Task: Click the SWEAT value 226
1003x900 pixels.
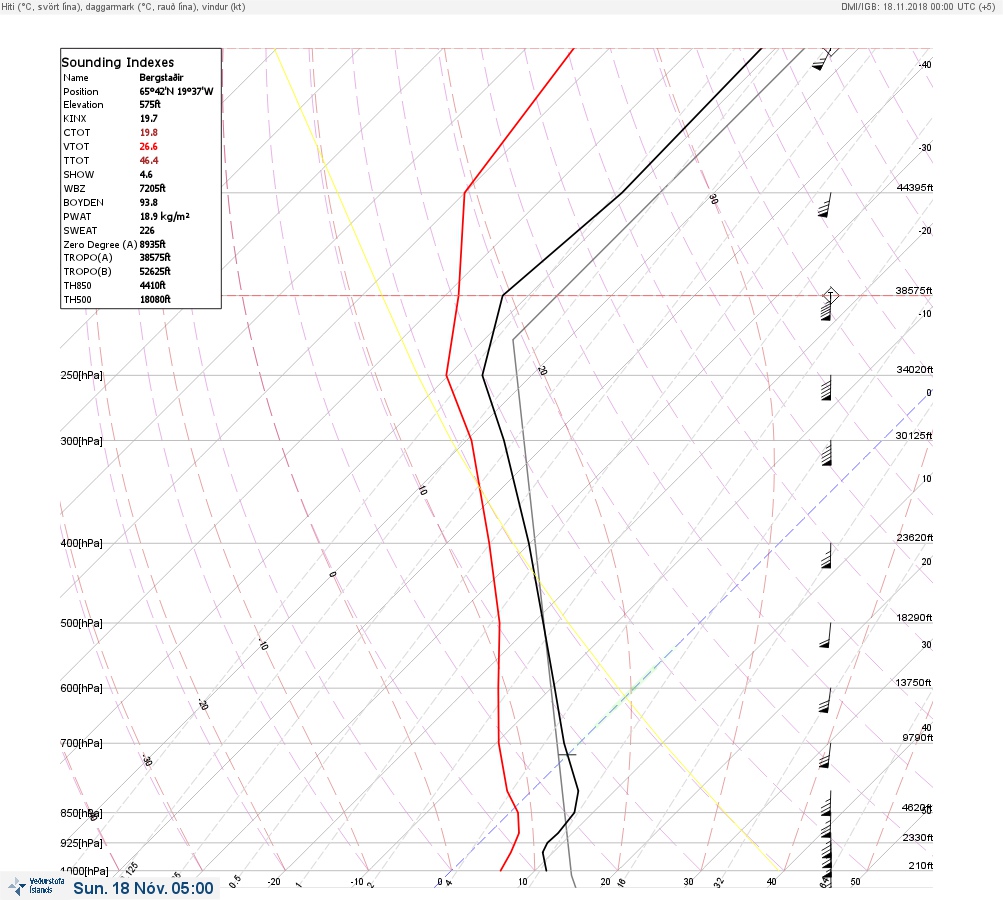Action: 147,230
